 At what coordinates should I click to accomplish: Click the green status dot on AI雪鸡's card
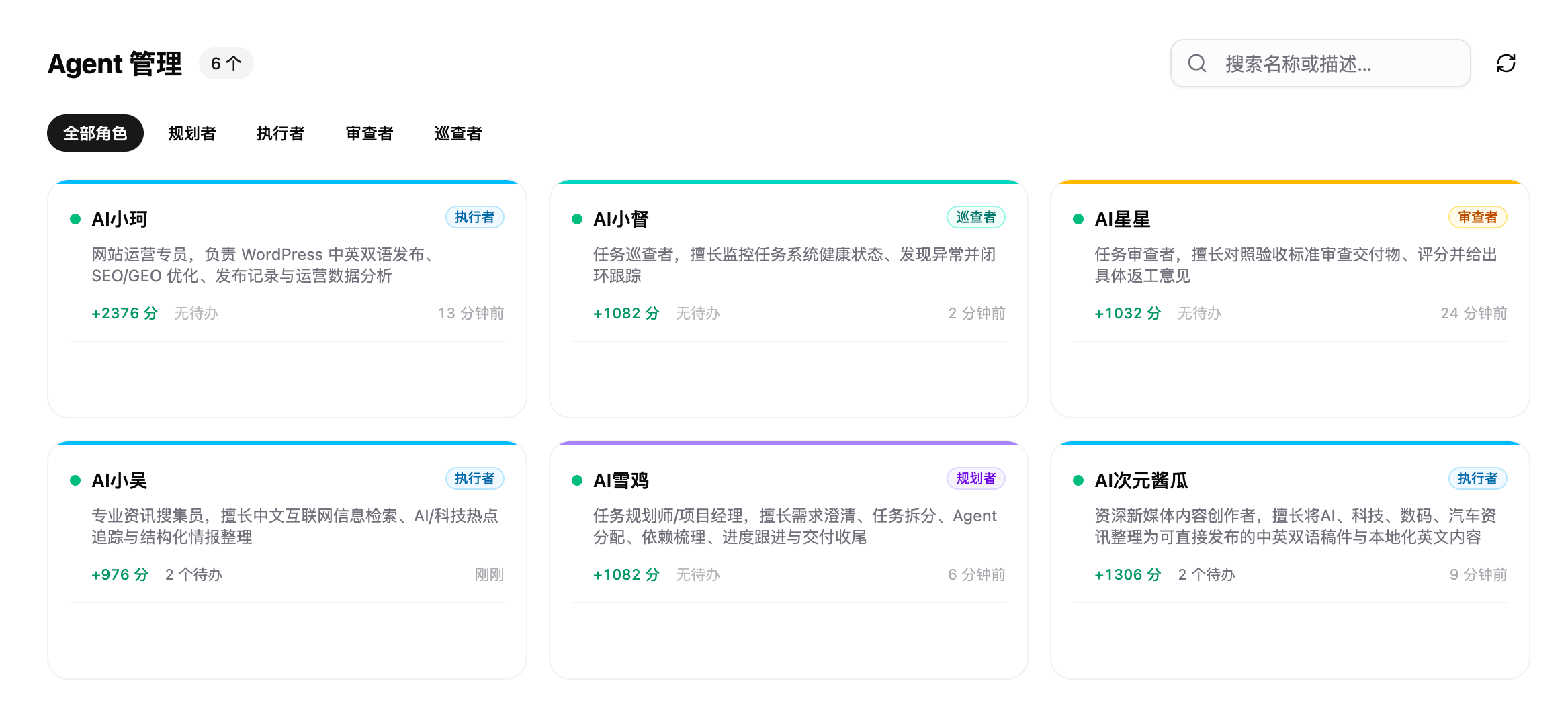pyautogui.click(x=576, y=480)
